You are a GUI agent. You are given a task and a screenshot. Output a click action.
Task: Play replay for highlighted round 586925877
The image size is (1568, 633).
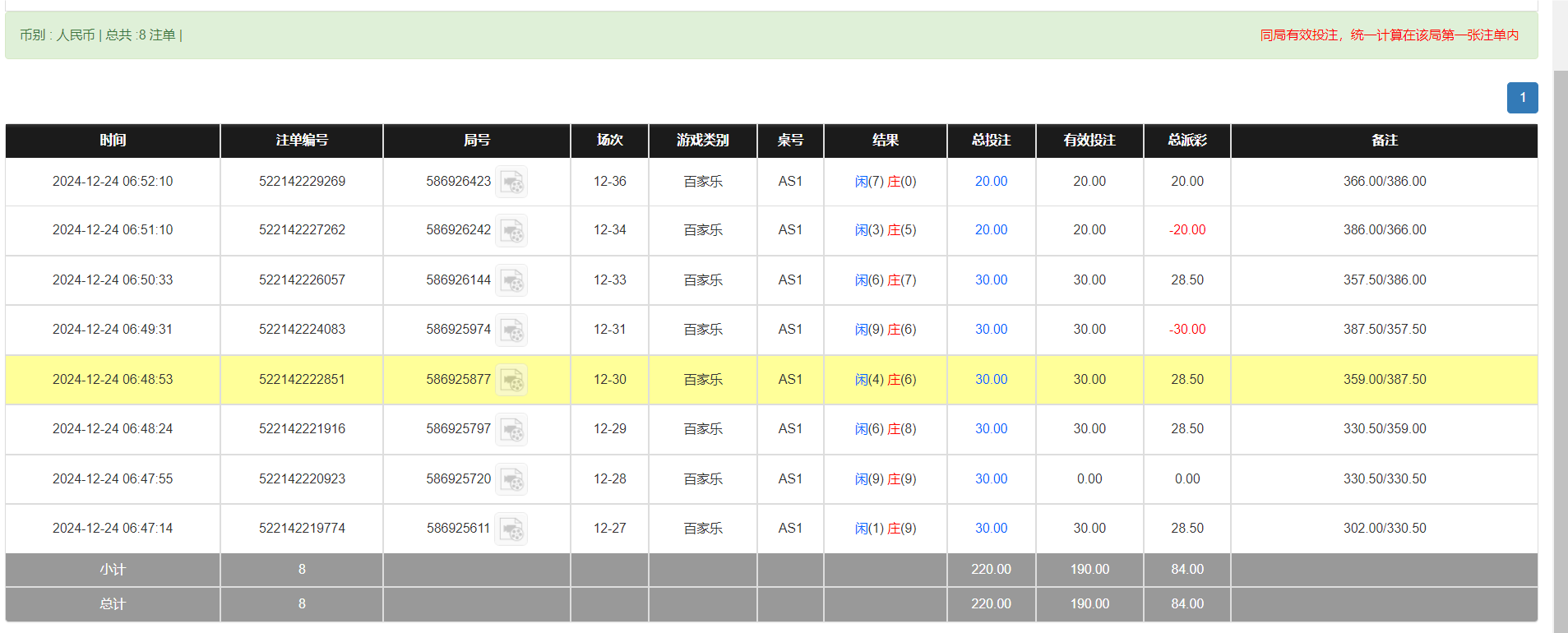[x=511, y=380]
